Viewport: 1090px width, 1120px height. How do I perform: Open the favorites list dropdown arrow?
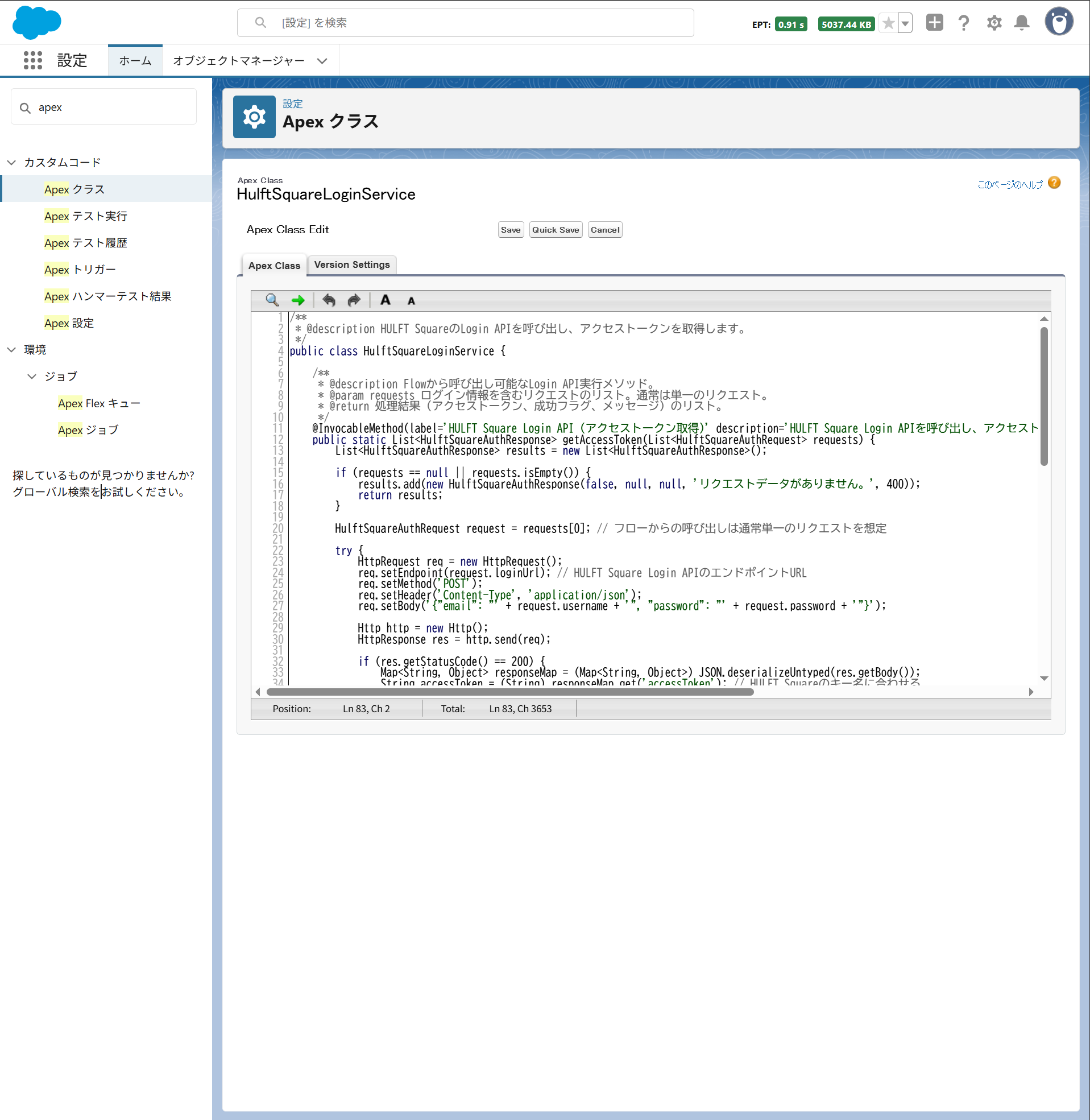(x=905, y=23)
